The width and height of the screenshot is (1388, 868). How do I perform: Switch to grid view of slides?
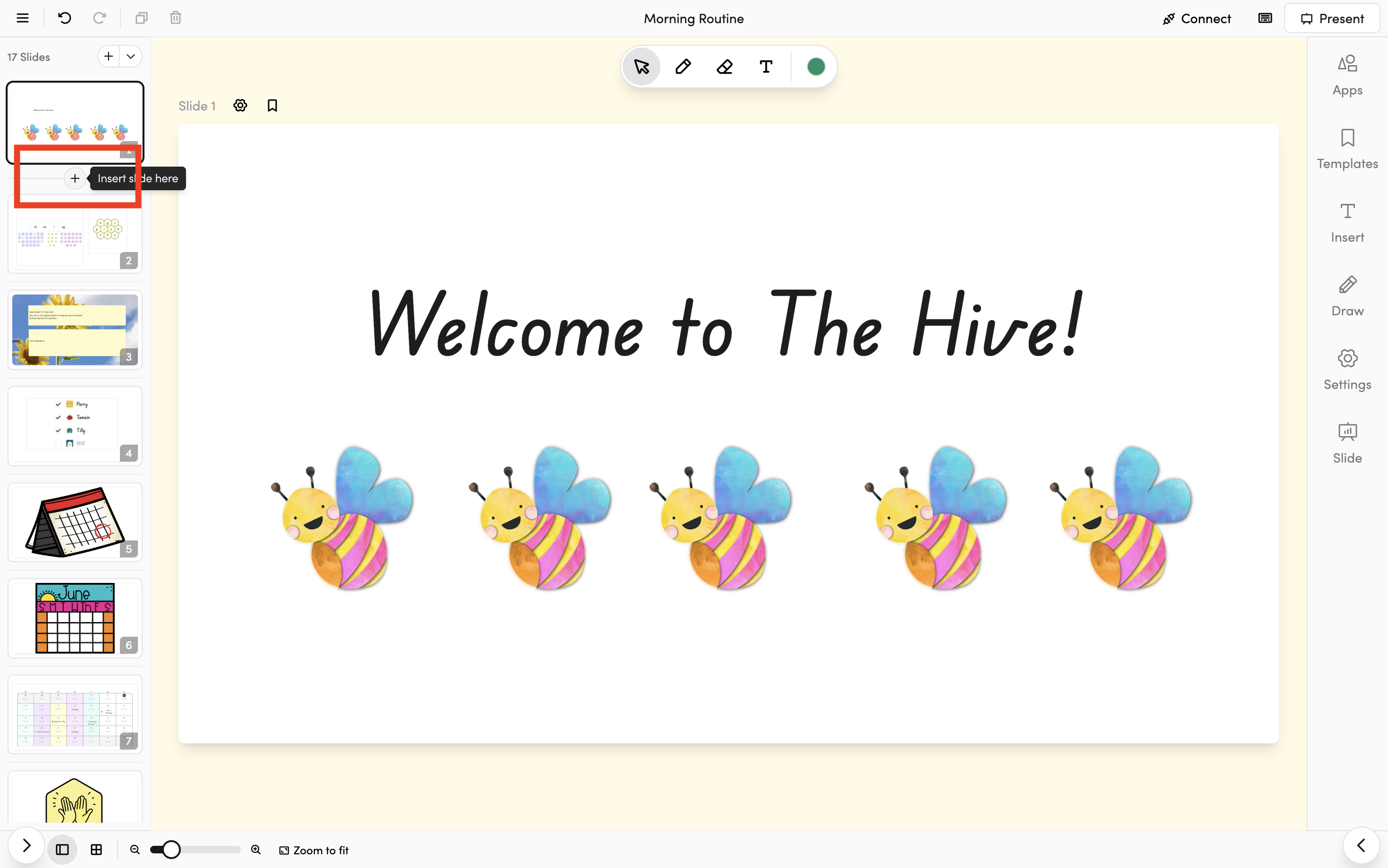pyautogui.click(x=96, y=850)
